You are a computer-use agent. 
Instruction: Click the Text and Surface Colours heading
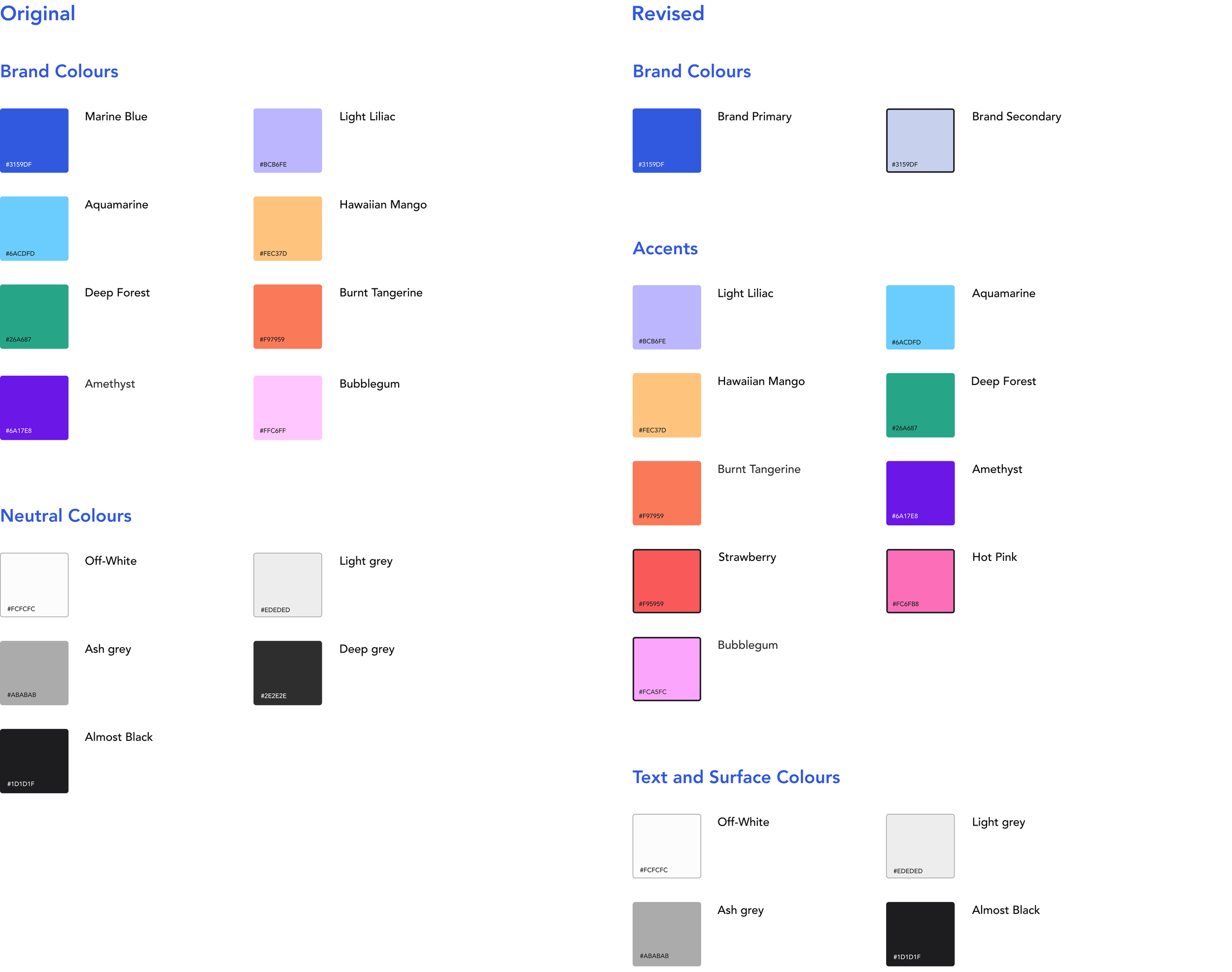click(x=736, y=777)
